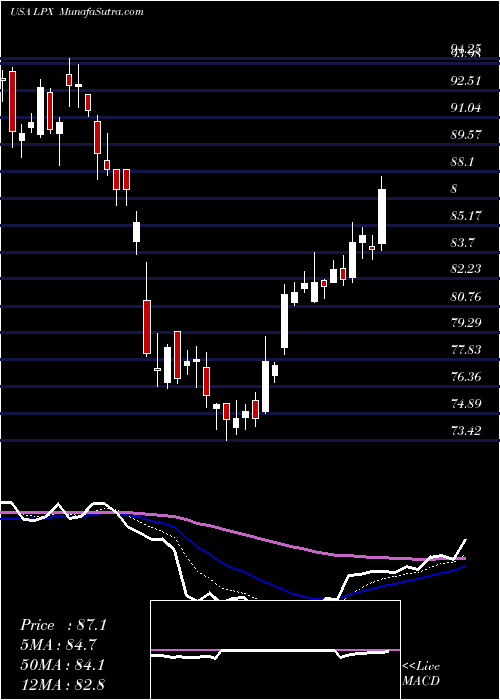This screenshot has width=500, height=700.
Task: Click the 88.1 price axis label
Action: click(462, 162)
